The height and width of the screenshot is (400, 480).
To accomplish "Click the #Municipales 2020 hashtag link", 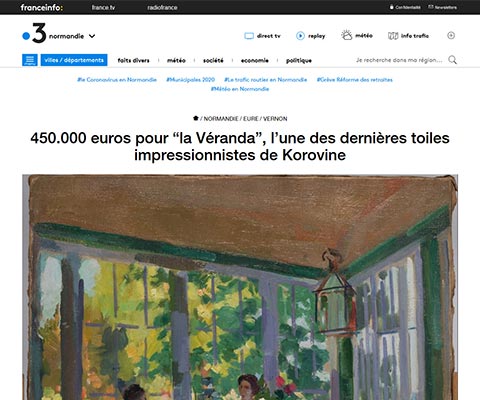I will coord(190,80).
